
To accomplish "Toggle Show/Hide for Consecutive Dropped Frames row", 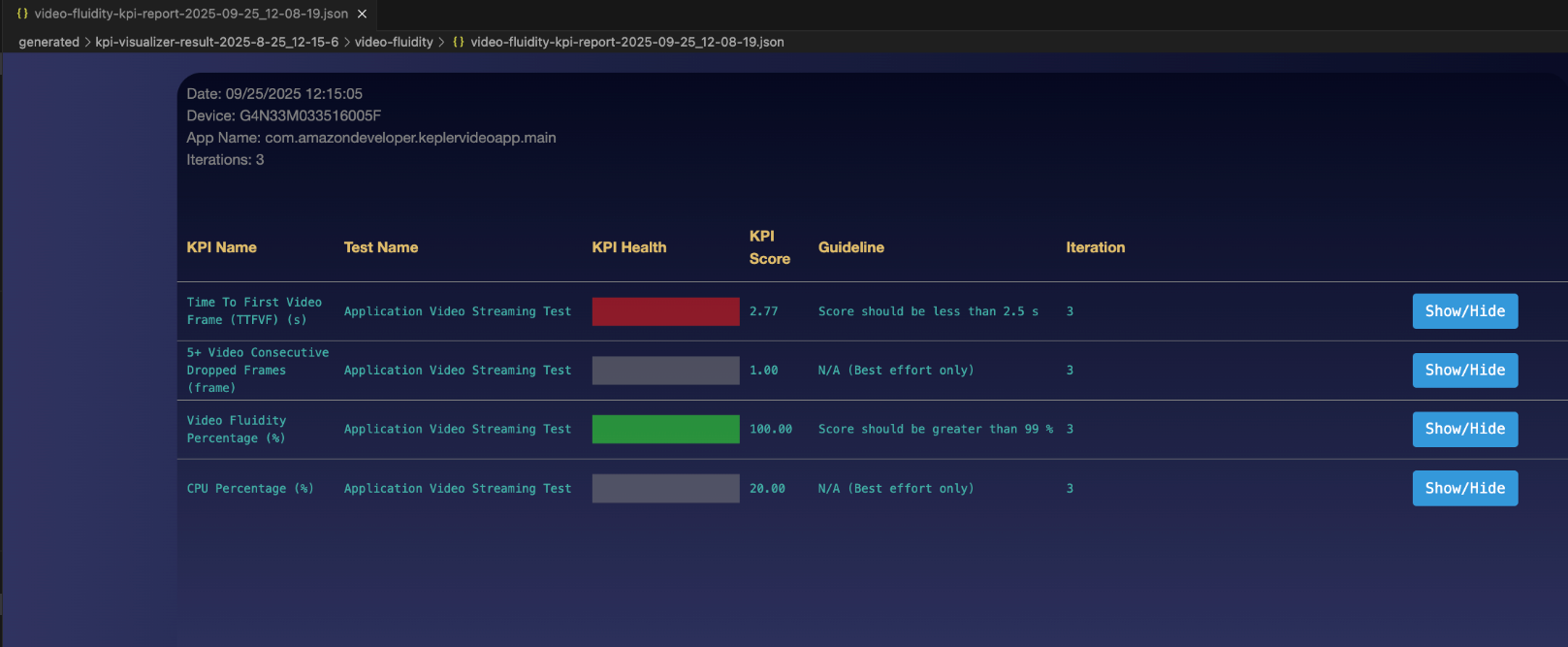I will click(x=1464, y=371).
